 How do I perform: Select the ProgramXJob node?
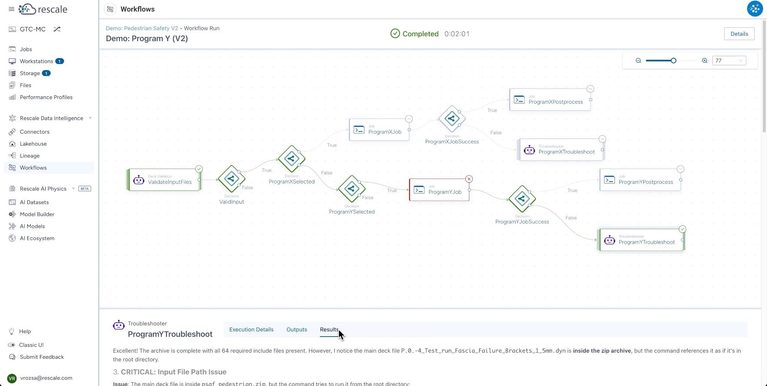pos(379,130)
